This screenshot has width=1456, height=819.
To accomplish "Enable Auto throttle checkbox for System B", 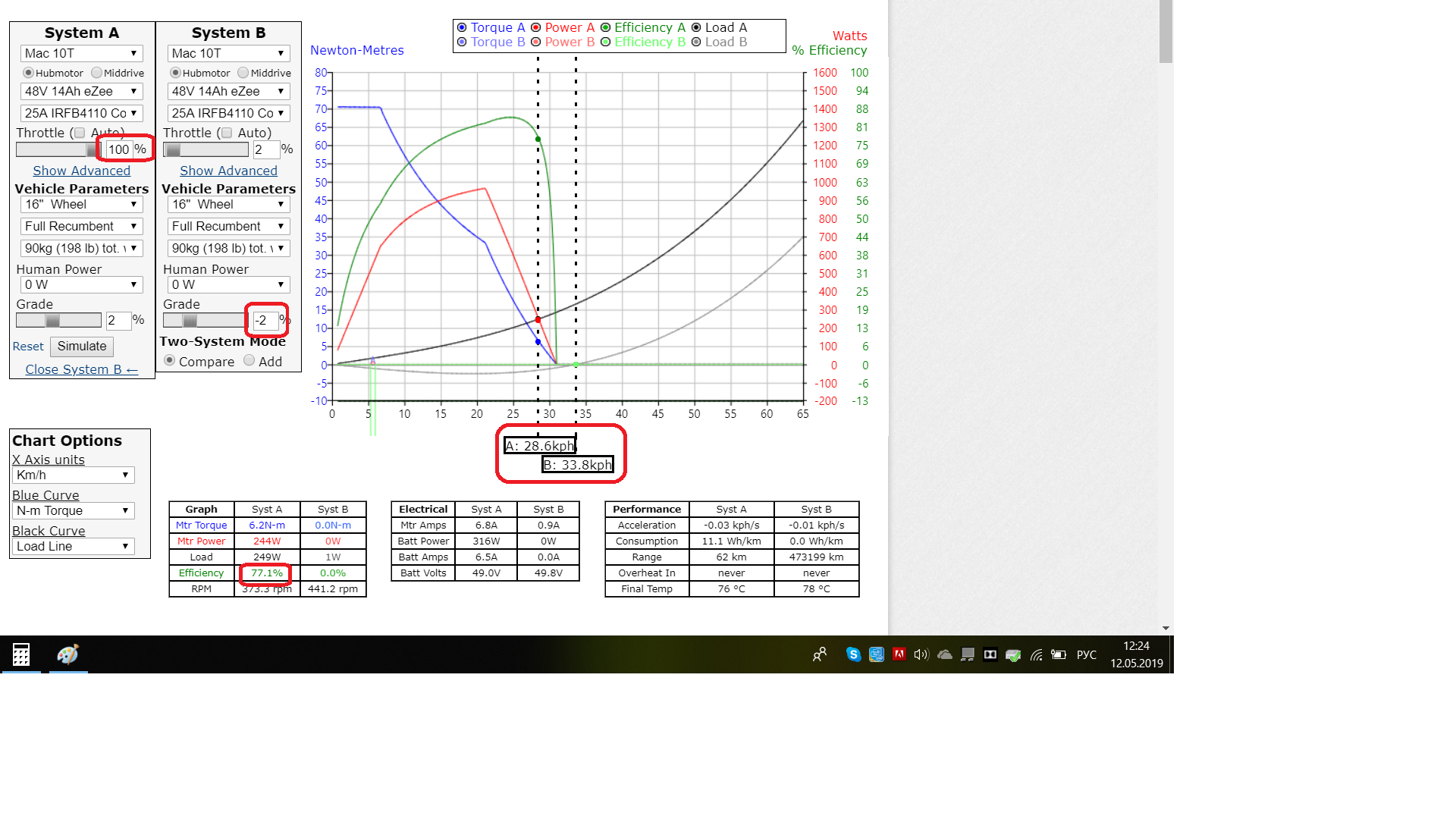I will tap(227, 133).
